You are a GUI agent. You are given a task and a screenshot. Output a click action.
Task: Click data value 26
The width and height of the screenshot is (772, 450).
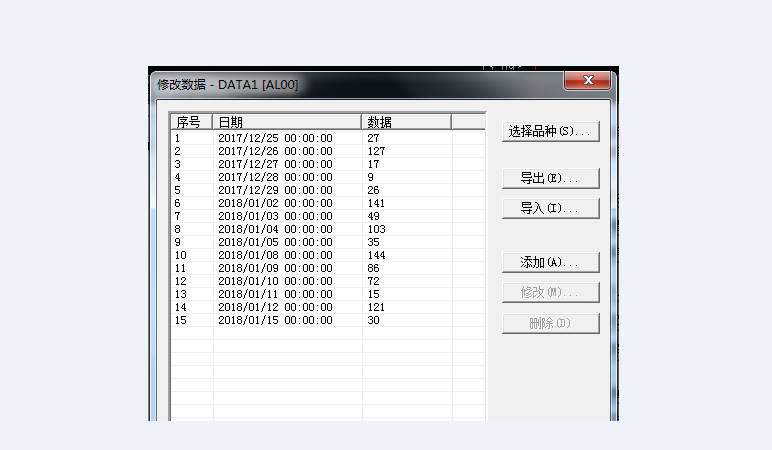373,190
